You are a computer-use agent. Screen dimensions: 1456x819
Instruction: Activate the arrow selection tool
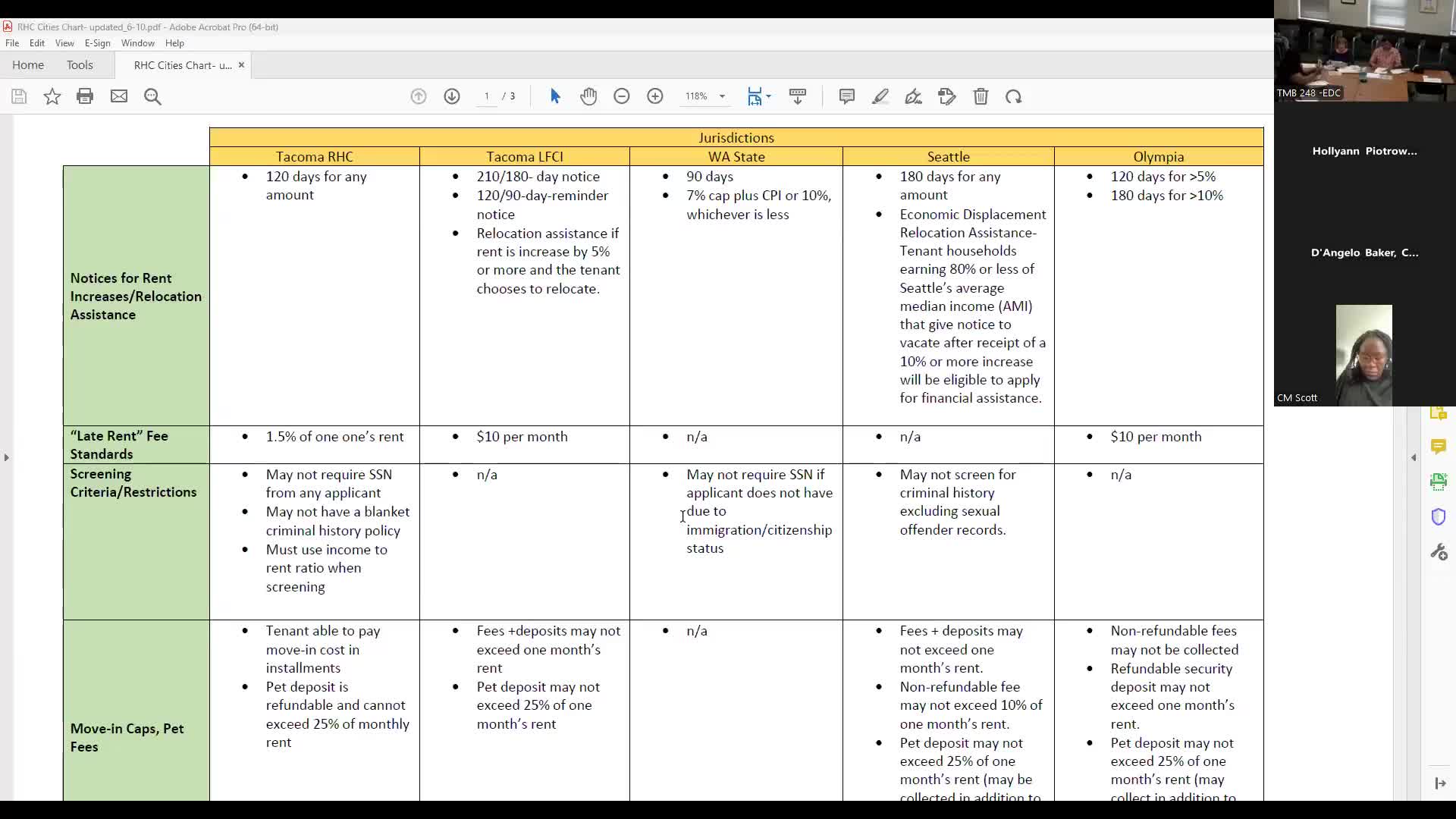point(555,96)
